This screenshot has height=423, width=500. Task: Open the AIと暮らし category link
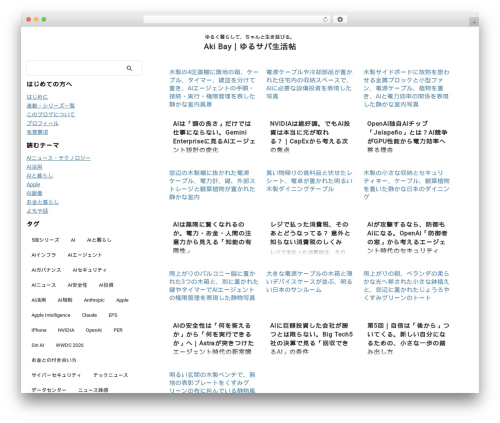pos(40,176)
